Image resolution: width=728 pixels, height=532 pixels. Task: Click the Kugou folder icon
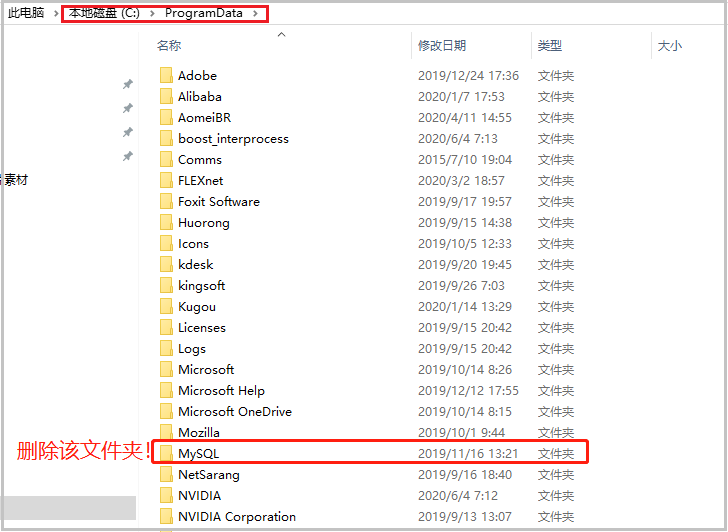(x=166, y=306)
